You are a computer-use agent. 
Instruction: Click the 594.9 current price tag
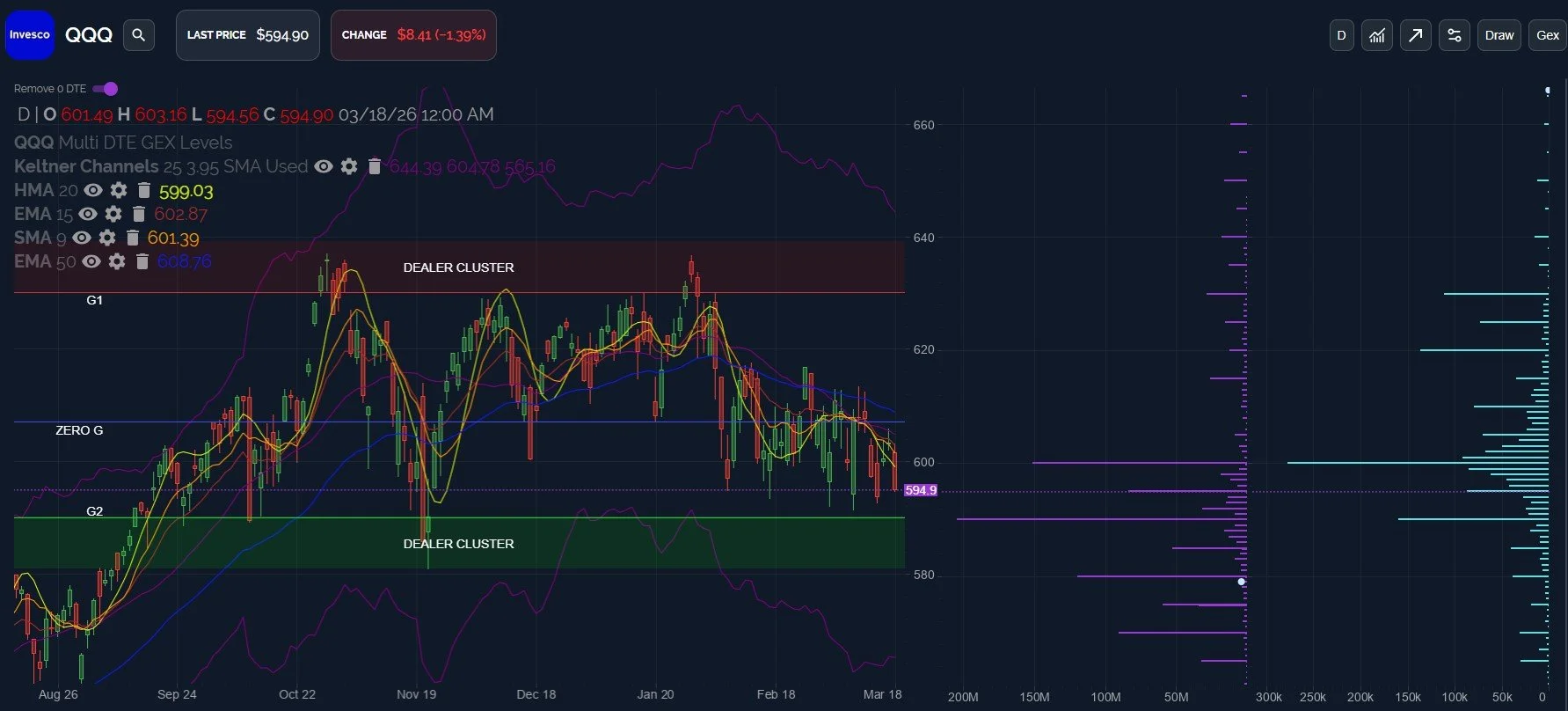click(x=921, y=490)
